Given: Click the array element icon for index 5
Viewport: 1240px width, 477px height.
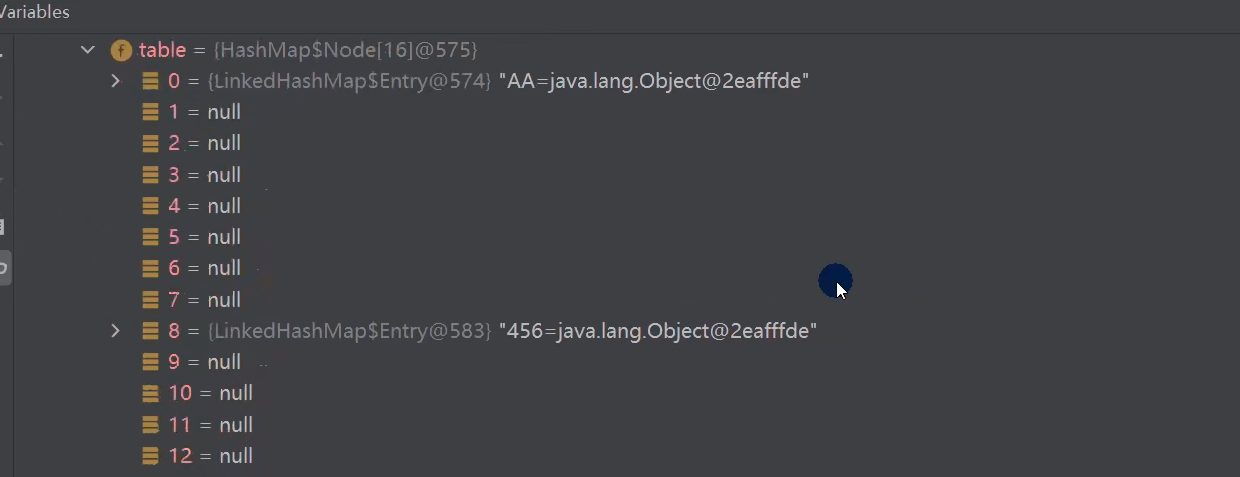Looking at the screenshot, I should [151, 237].
